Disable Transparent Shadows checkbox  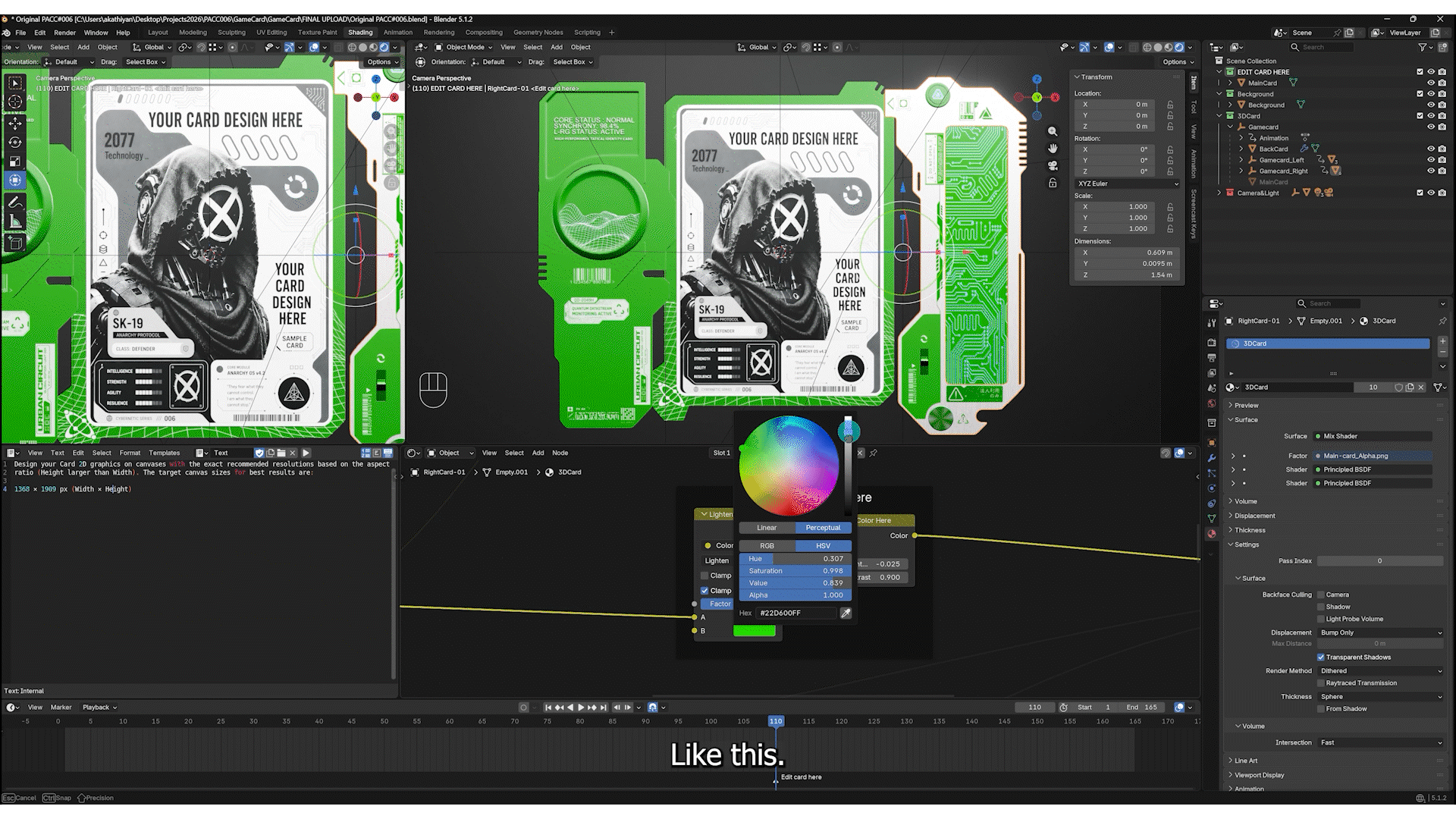pos(1321,657)
